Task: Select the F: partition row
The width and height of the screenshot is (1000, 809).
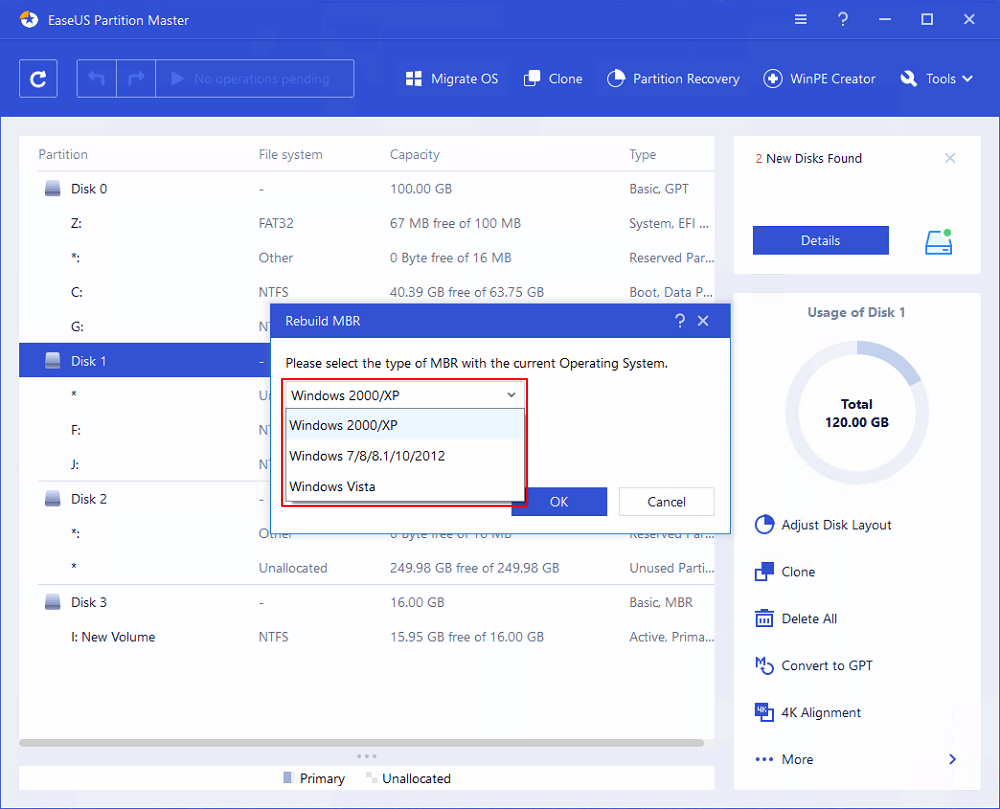Action: 145,430
